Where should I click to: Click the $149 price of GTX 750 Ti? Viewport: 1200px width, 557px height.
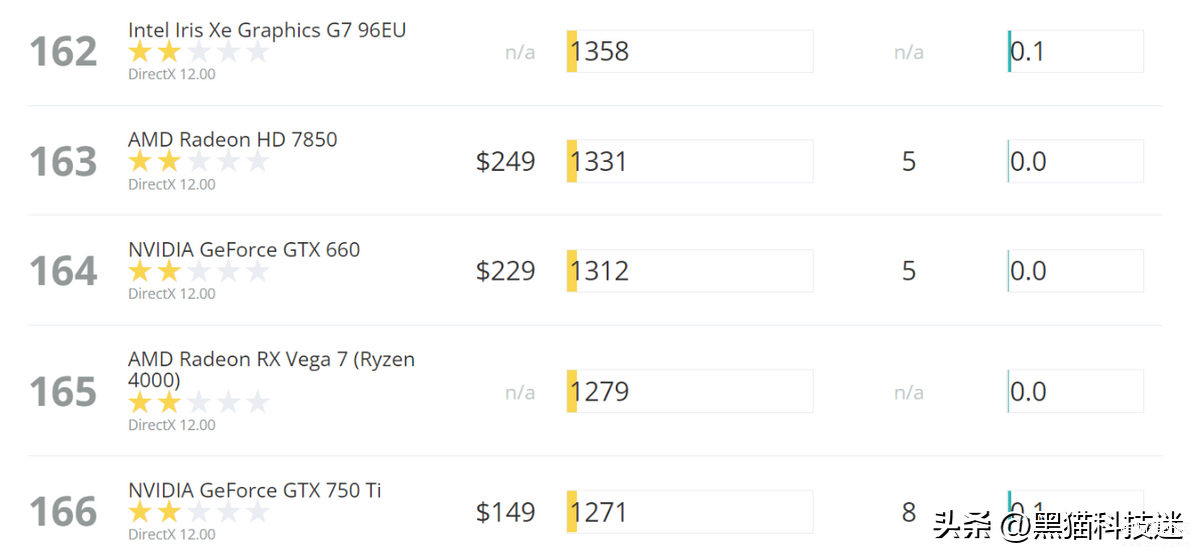click(506, 512)
